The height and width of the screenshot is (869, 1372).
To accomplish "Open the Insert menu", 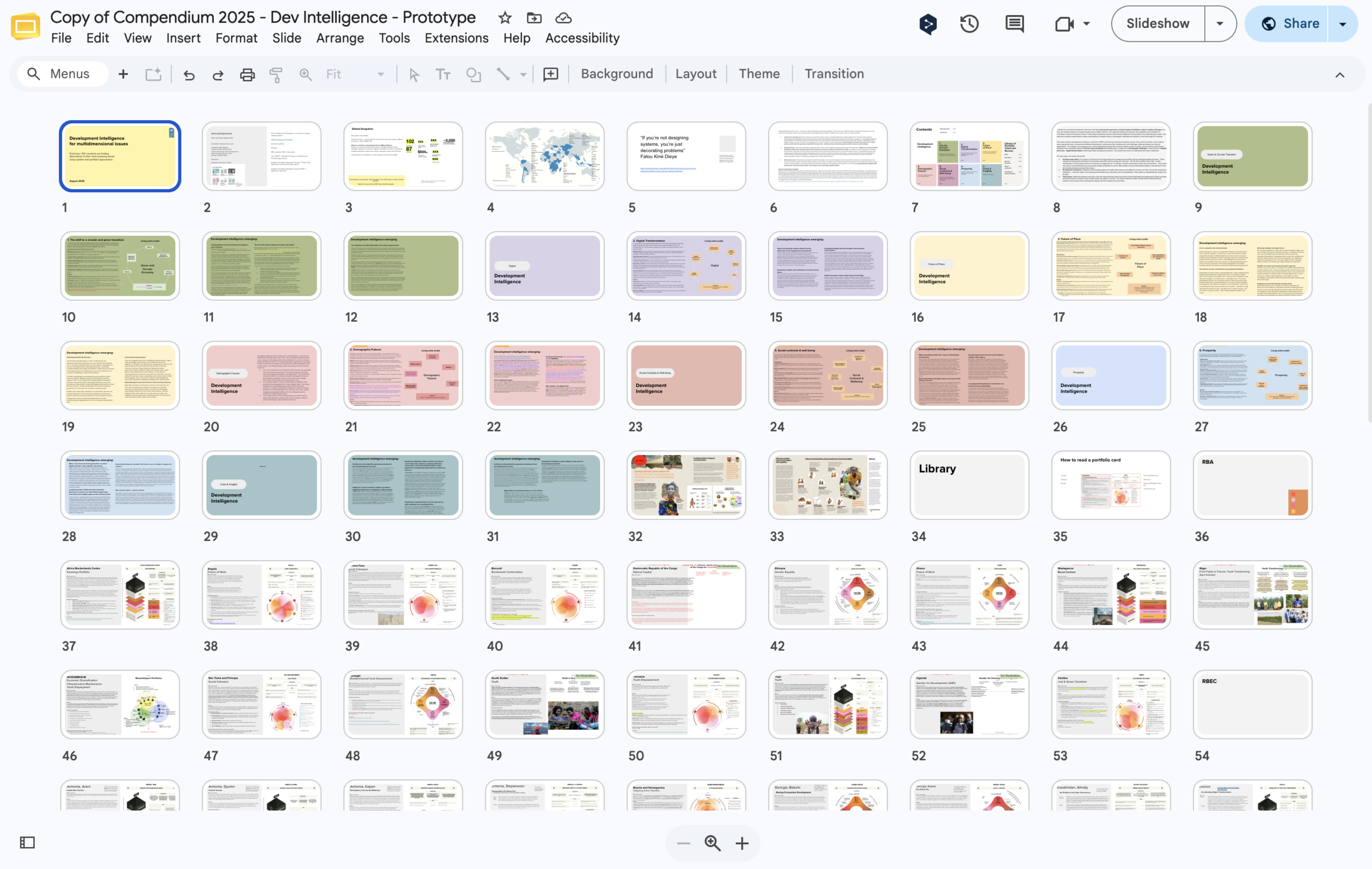I will (183, 38).
